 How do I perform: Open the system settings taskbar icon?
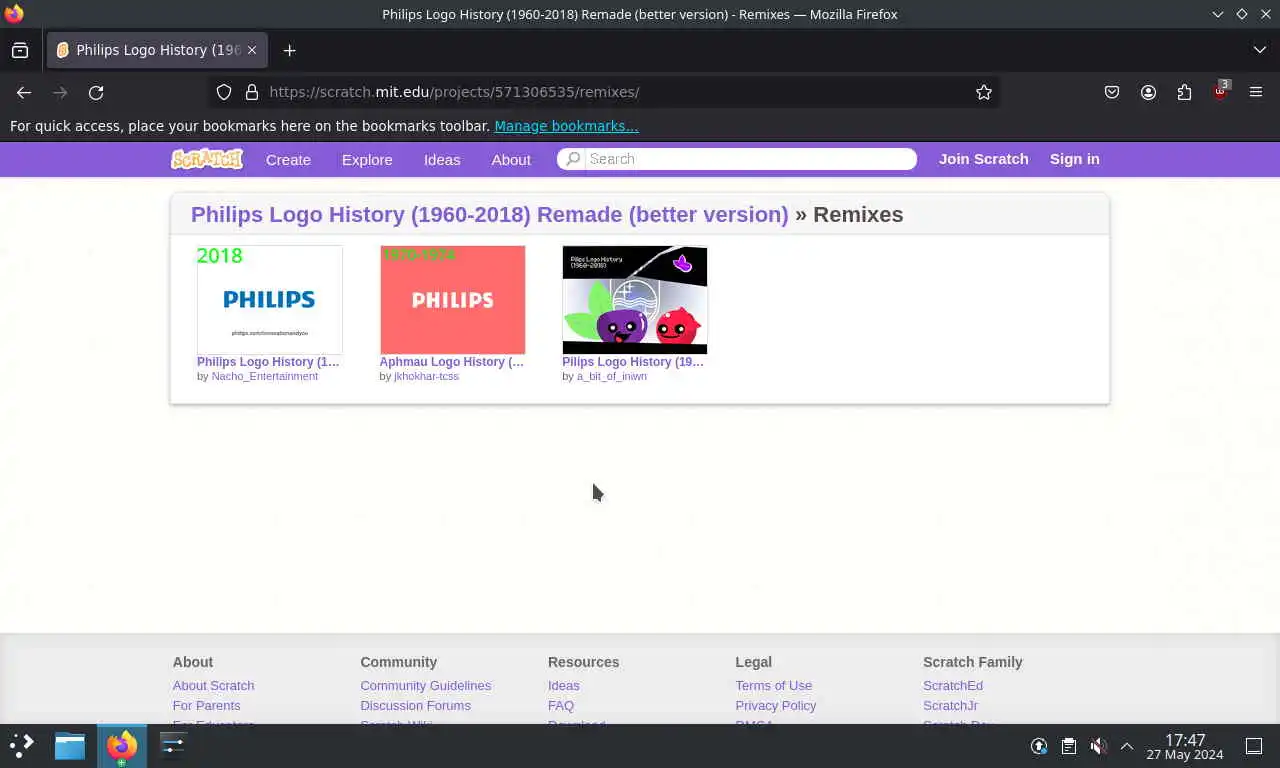click(173, 745)
